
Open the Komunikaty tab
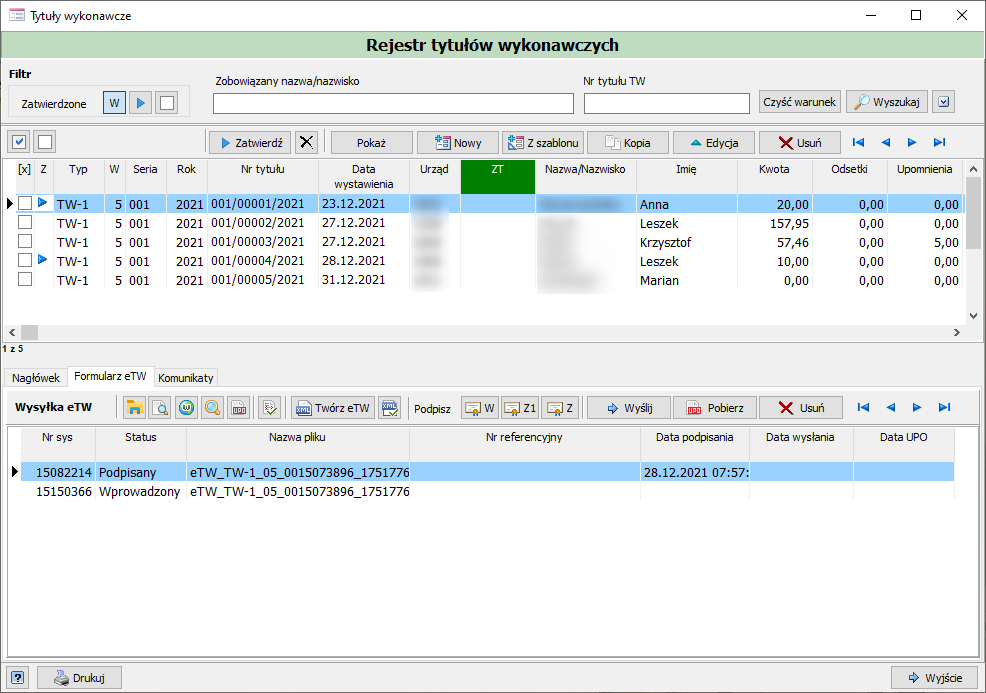[x=186, y=377]
